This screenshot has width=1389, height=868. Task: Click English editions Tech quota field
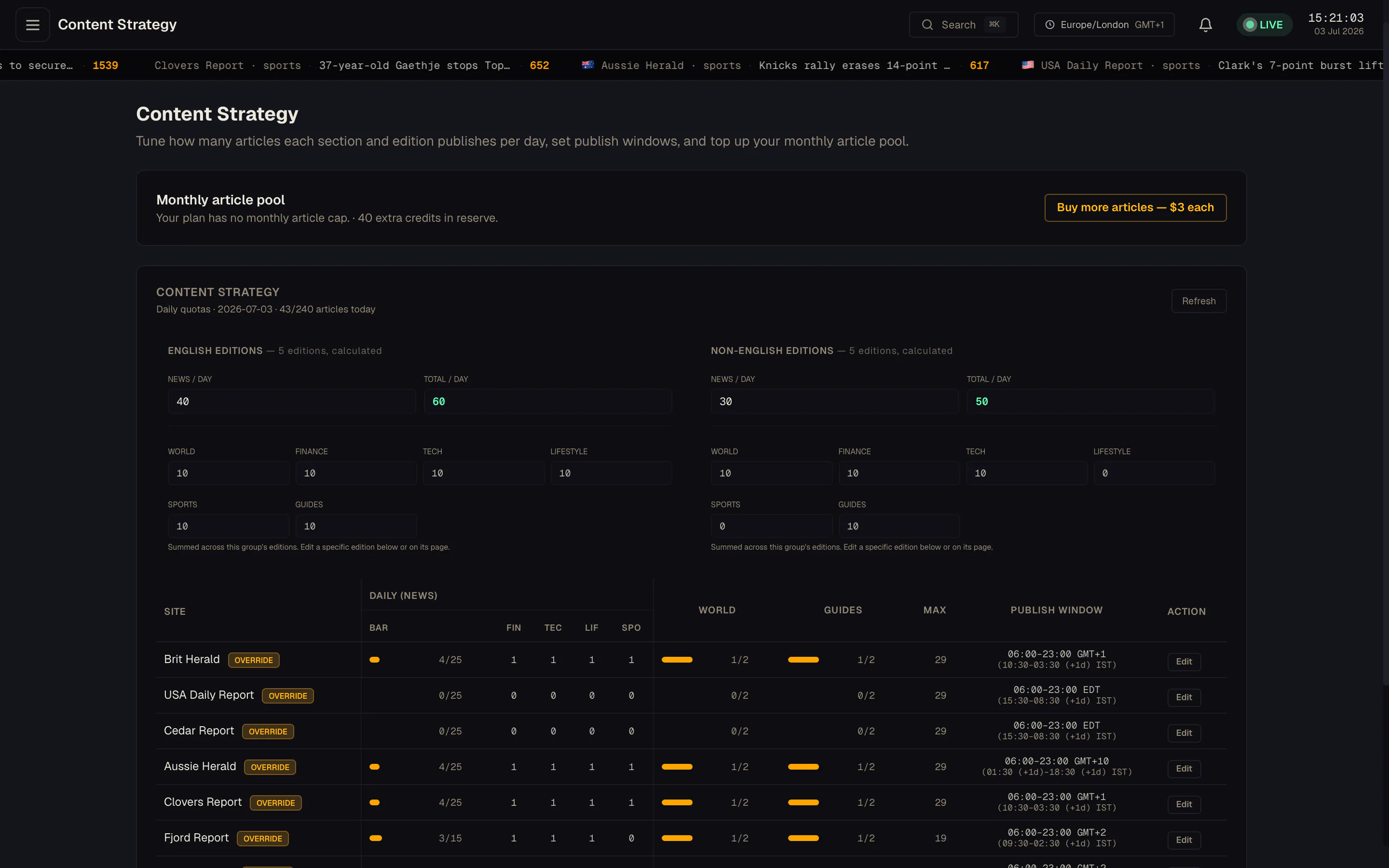pyautogui.click(x=483, y=473)
